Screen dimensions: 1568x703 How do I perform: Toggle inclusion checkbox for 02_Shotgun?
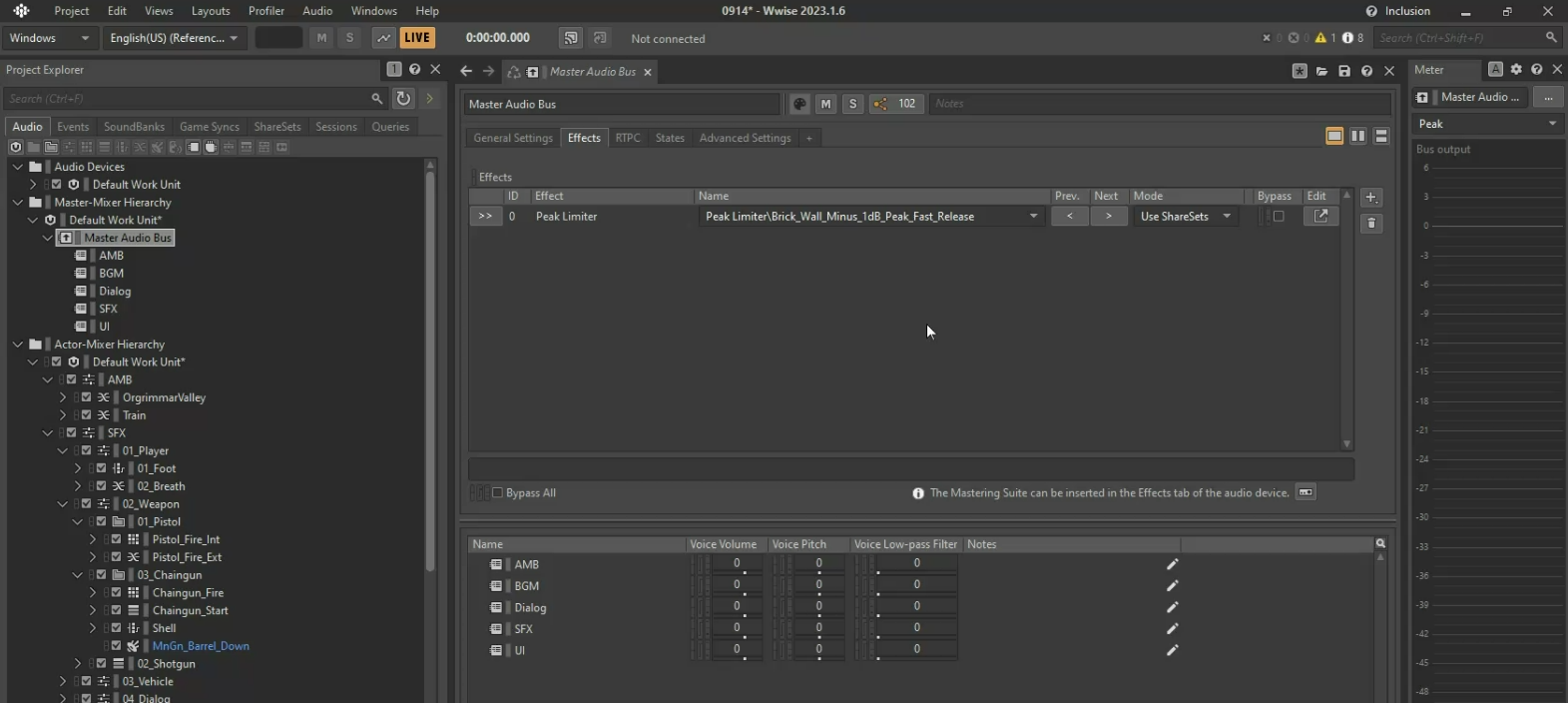[102, 663]
